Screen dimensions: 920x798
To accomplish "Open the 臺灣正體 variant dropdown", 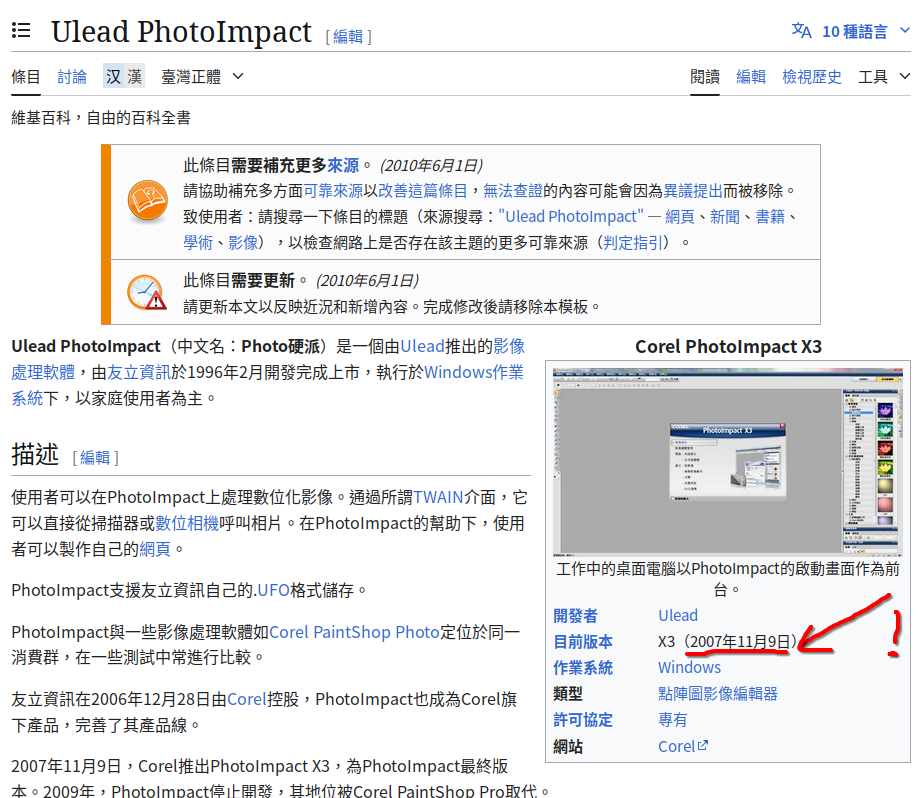I will click(202, 77).
